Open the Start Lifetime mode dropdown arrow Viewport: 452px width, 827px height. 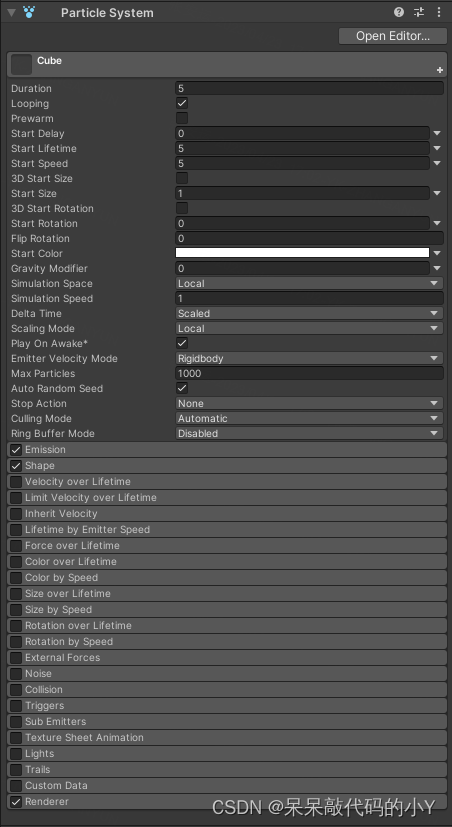click(437, 148)
